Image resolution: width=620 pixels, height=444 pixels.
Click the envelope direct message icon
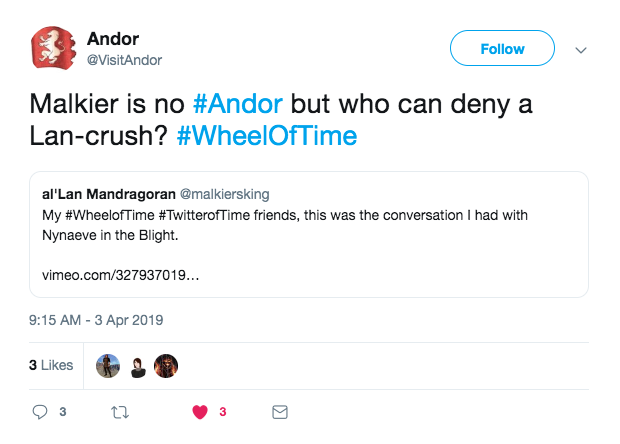point(280,411)
